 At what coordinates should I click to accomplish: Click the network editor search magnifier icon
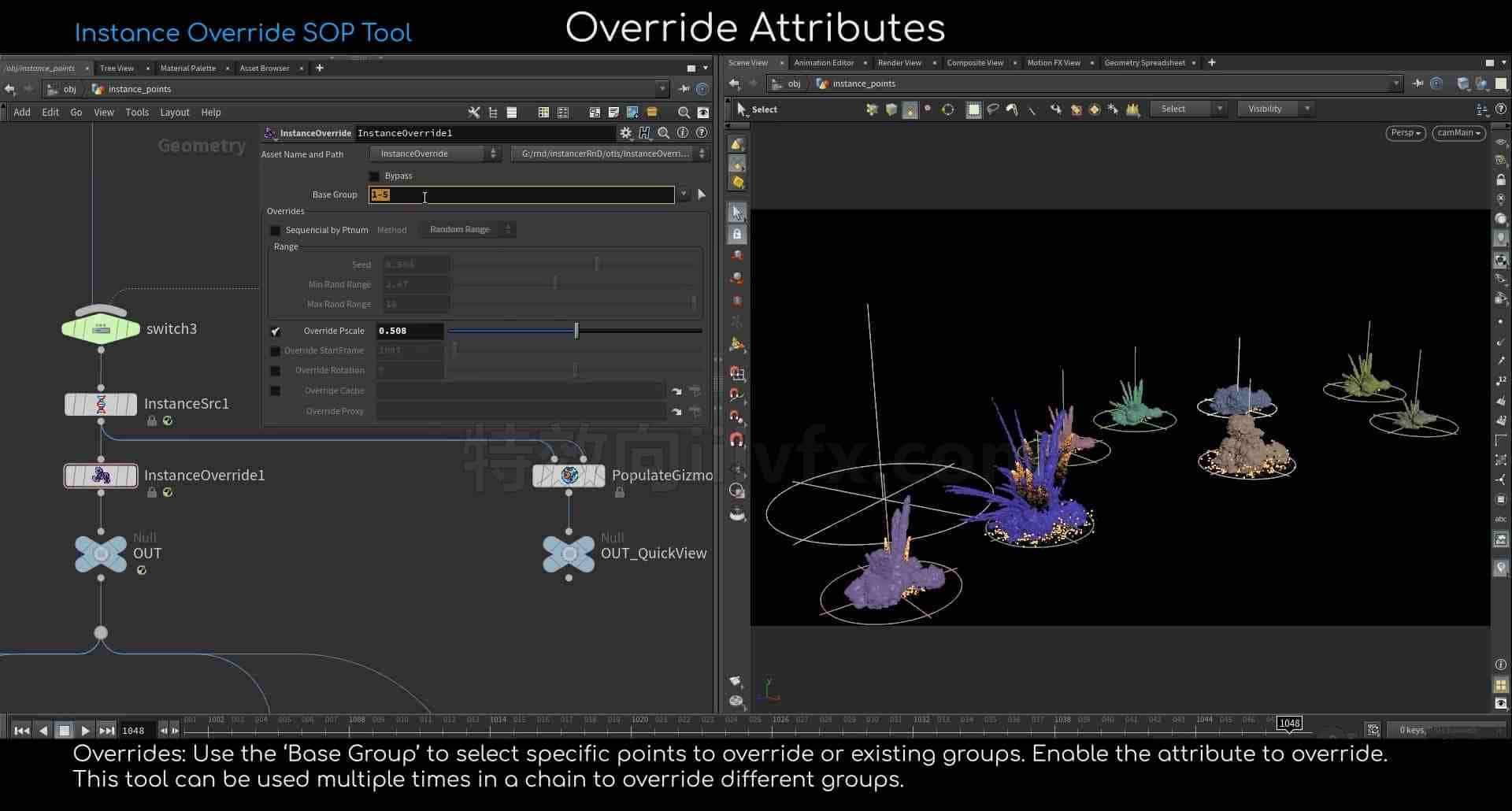tap(684, 113)
